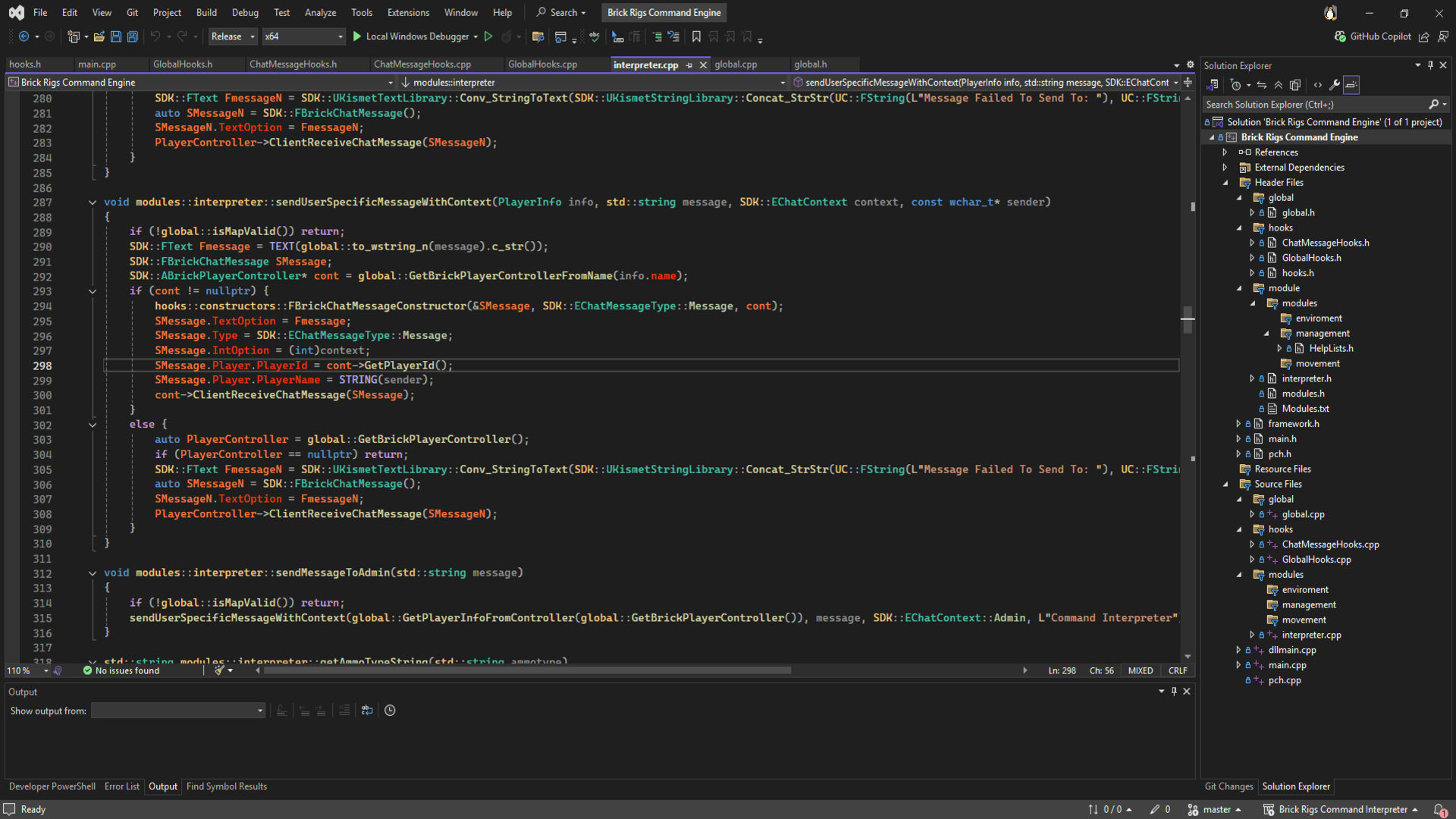Toggle bookmark on current line icon

click(696, 36)
